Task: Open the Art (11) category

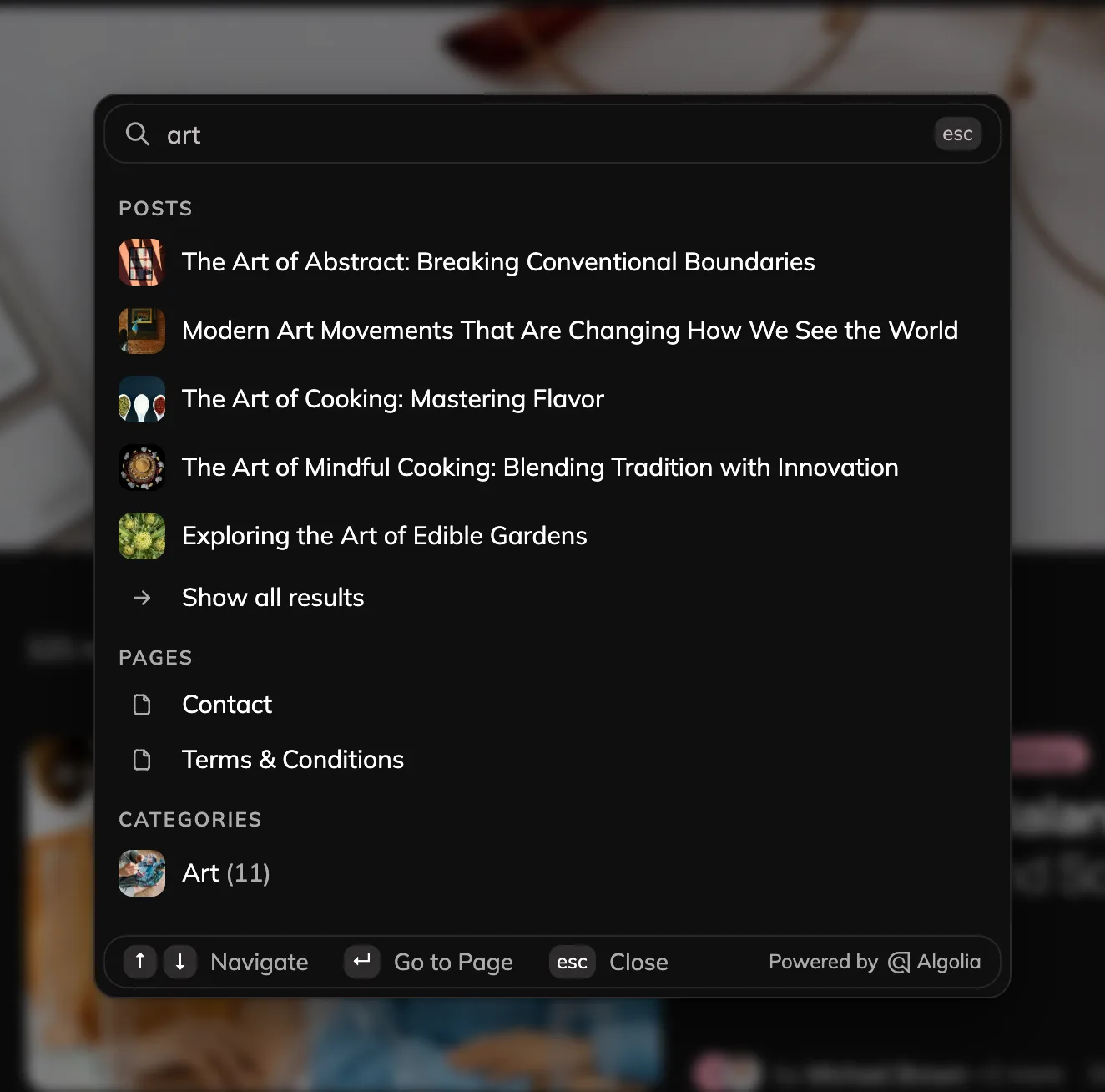Action: [x=226, y=873]
